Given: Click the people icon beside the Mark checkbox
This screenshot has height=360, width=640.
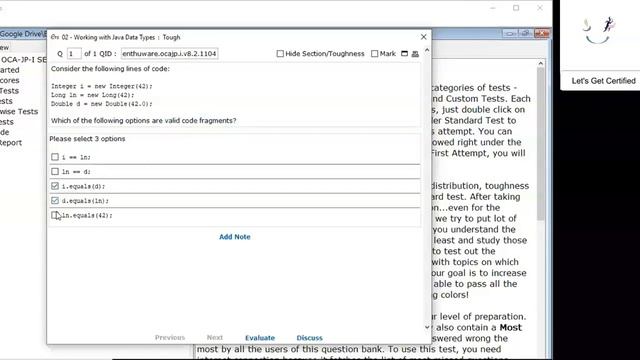Looking at the screenshot, I should pos(415,53).
